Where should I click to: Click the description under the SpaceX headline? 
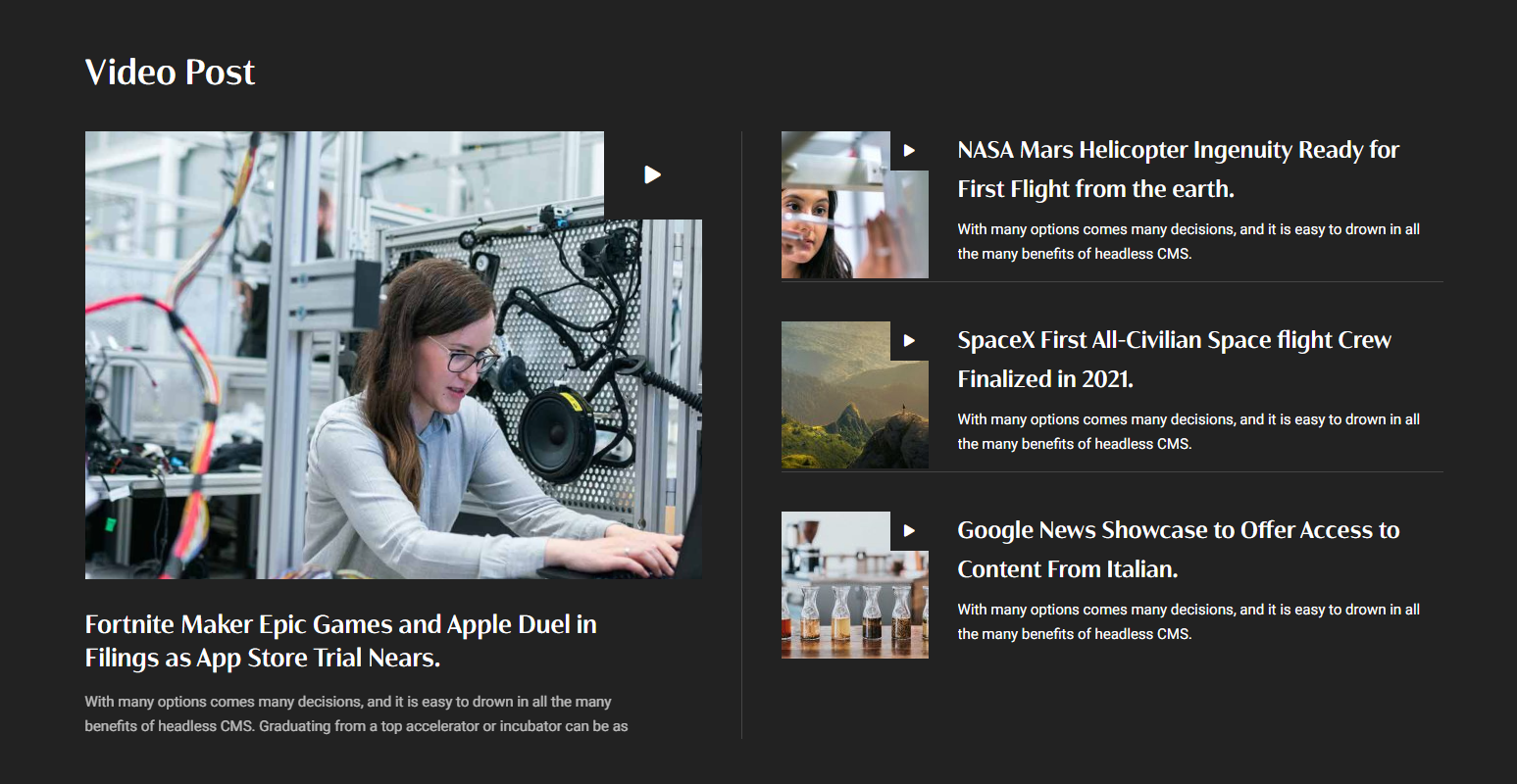(1188, 431)
